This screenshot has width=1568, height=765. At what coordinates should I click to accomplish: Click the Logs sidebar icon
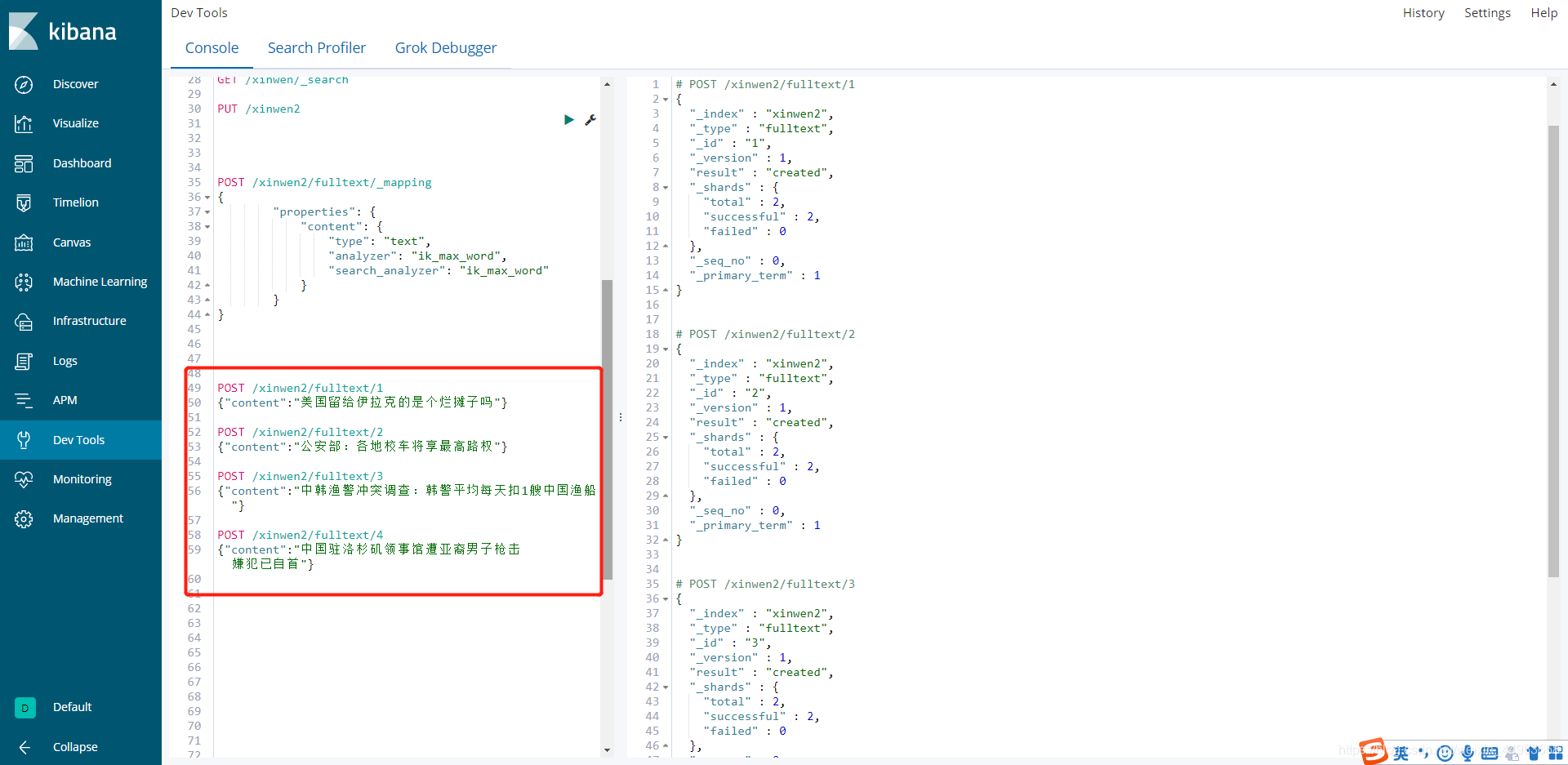pos(24,361)
